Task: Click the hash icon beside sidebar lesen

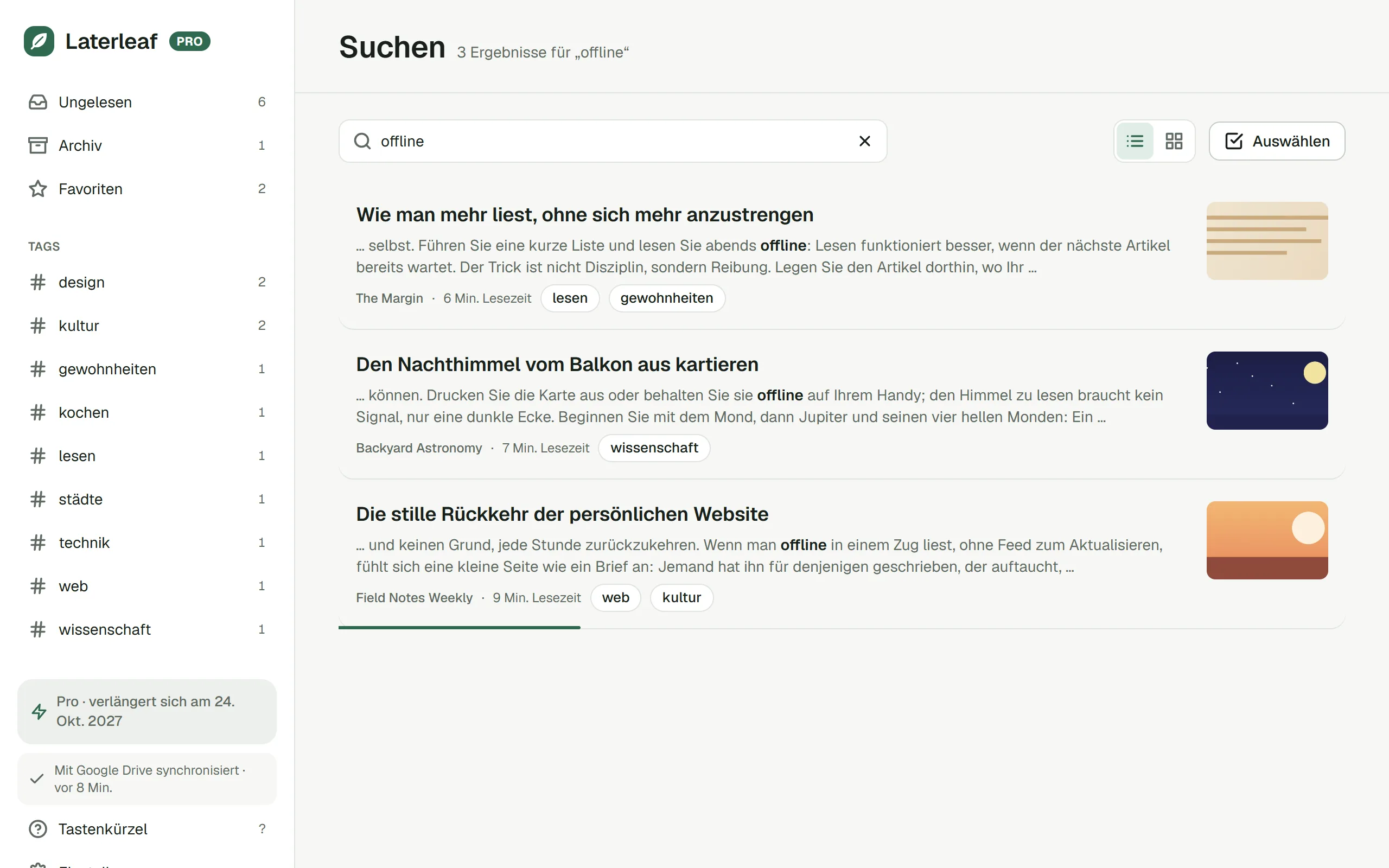Action: tap(38, 456)
